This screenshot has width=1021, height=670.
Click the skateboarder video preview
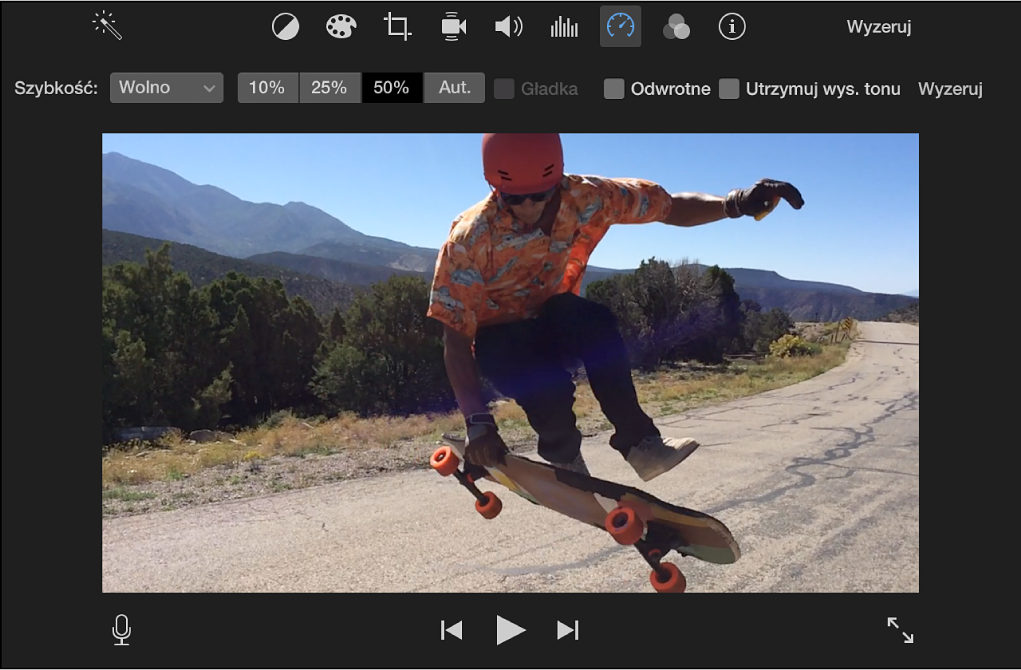click(x=510, y=363)
